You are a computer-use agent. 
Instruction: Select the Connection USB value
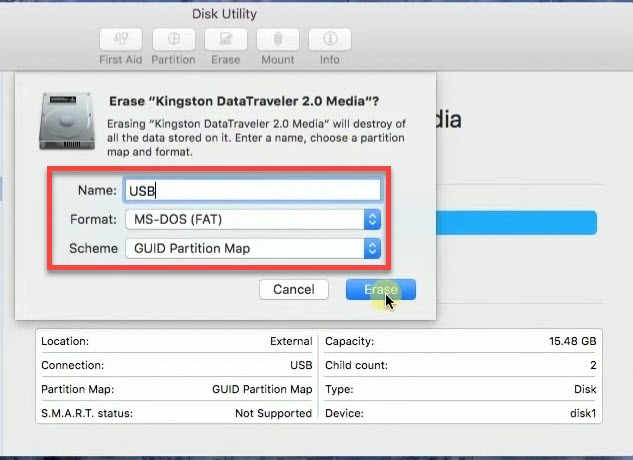pyautogui.click(x=301, y=365)
